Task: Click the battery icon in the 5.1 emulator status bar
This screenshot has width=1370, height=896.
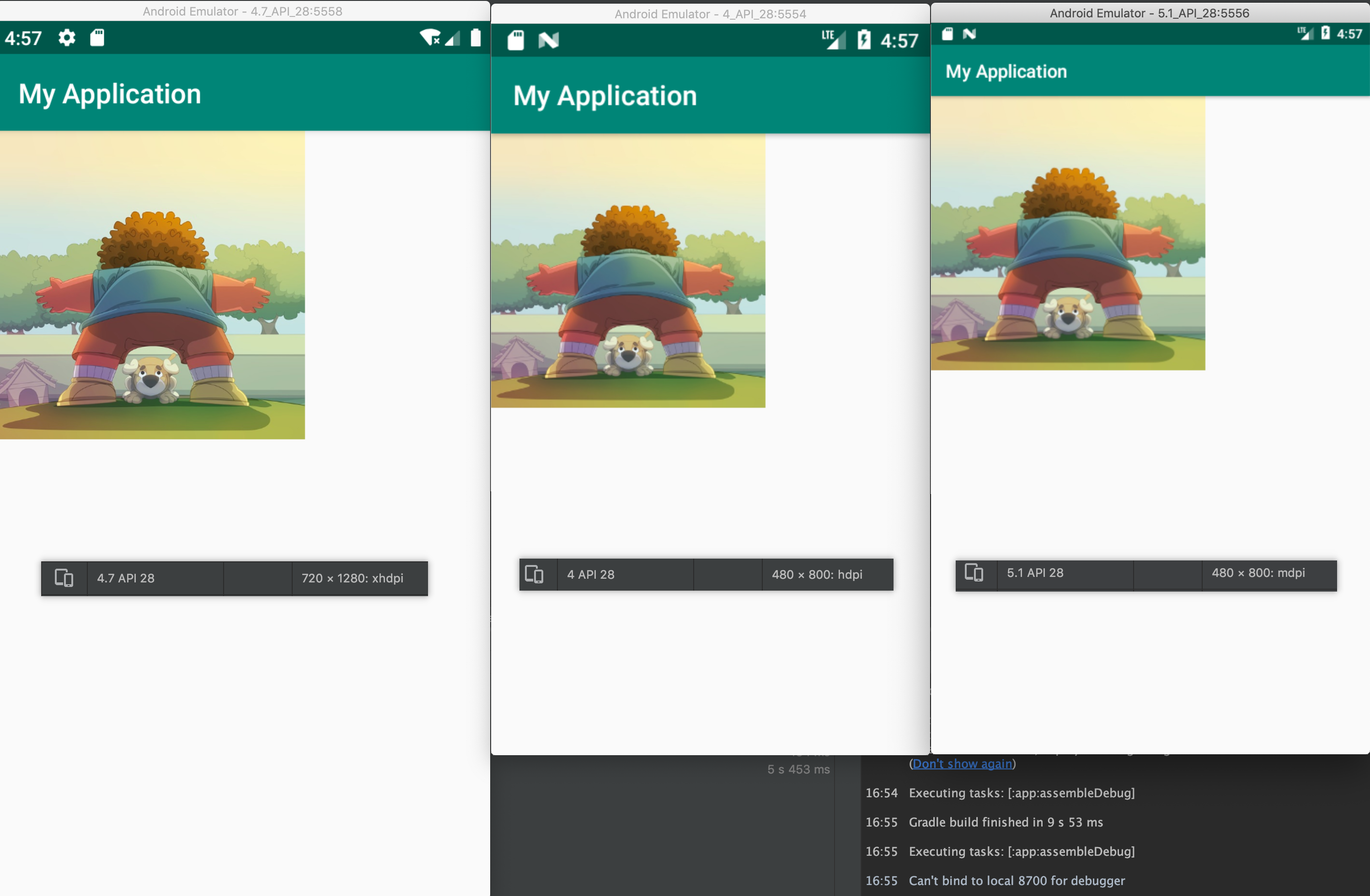Action: point(1325,33)
